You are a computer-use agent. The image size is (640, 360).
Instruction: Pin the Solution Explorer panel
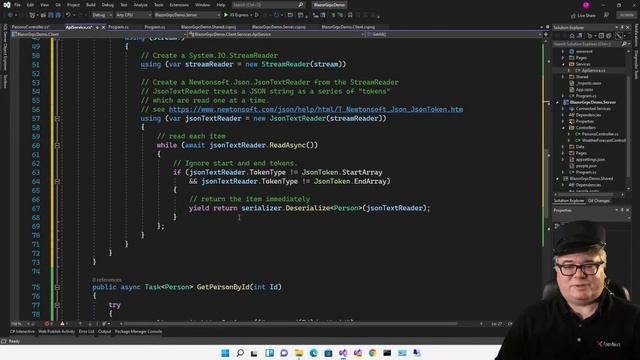(622, 27)
